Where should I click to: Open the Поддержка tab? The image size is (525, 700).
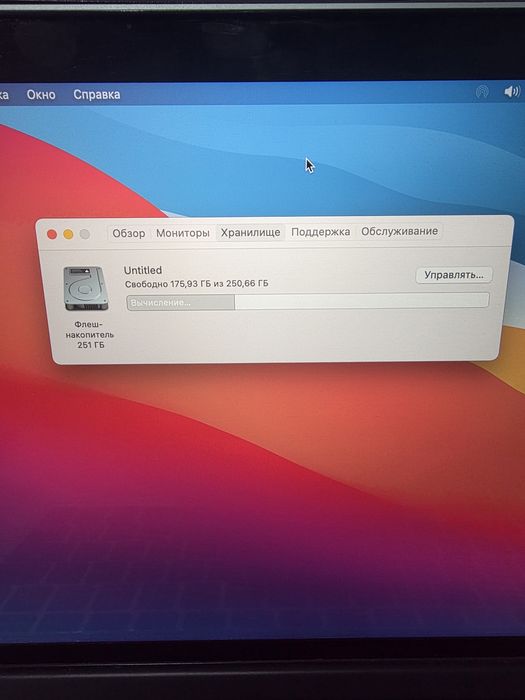(x=321, y=232)
